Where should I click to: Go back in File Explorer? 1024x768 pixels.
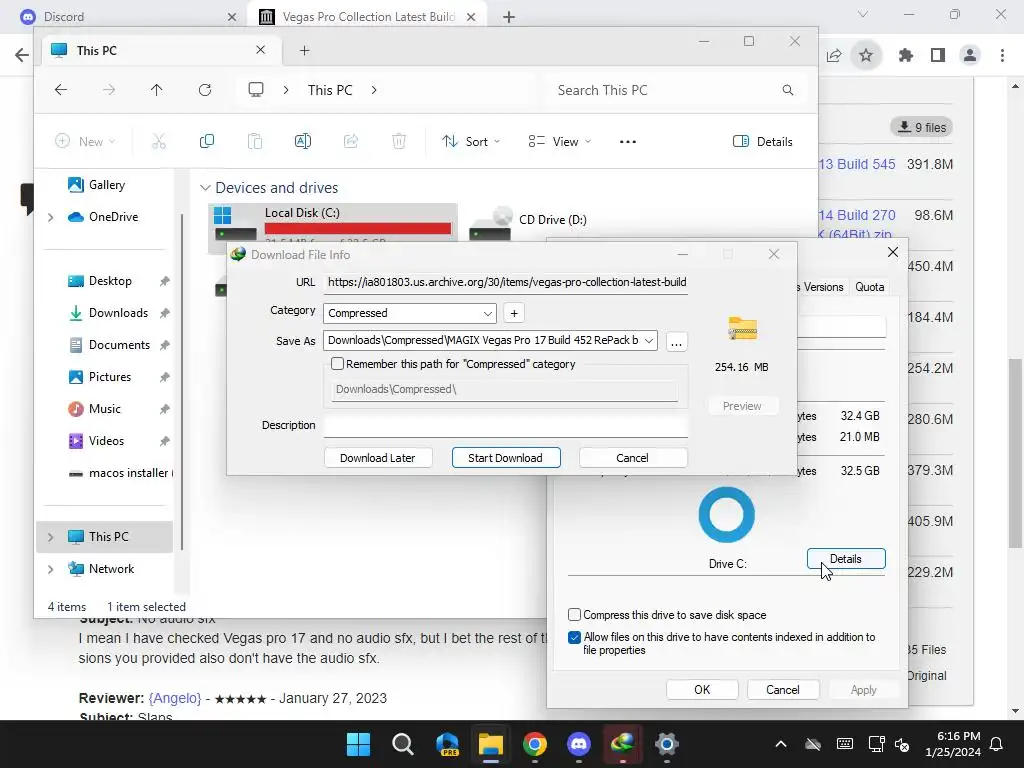(x=61, y=90)
